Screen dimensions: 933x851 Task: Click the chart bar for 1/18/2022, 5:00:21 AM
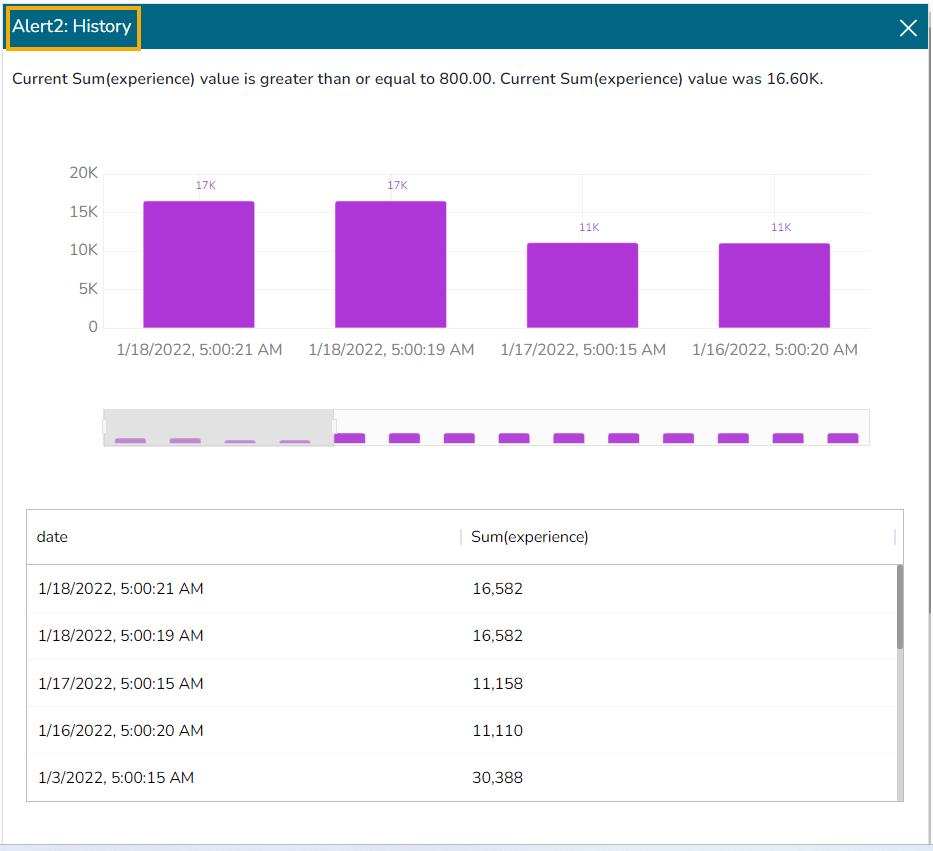(198, 265)
